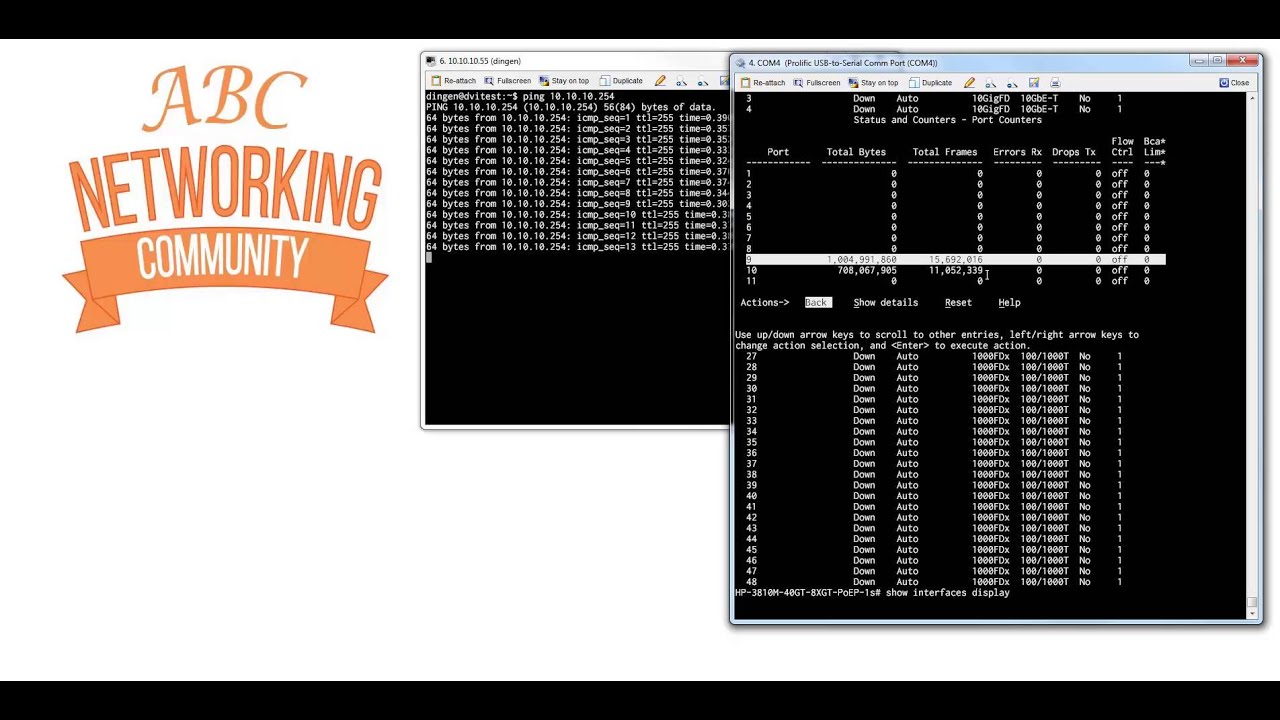Viewport: 1280px width, 720px height.
Task: Click zoom-in magnifier icon in COM4 toolbar
Action: (x=991, y=83)
